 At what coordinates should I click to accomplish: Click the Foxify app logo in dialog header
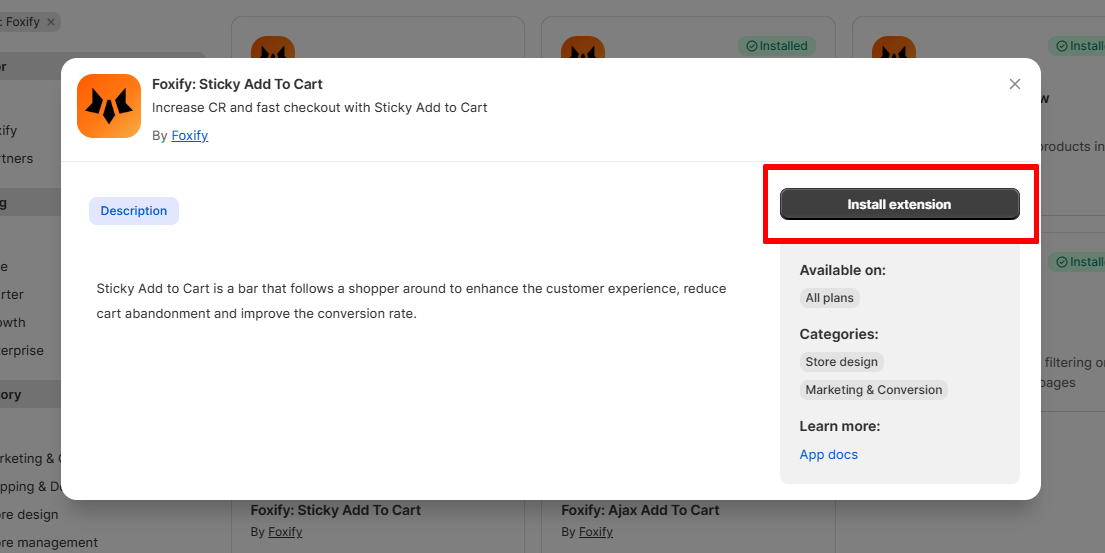[109, 106]
